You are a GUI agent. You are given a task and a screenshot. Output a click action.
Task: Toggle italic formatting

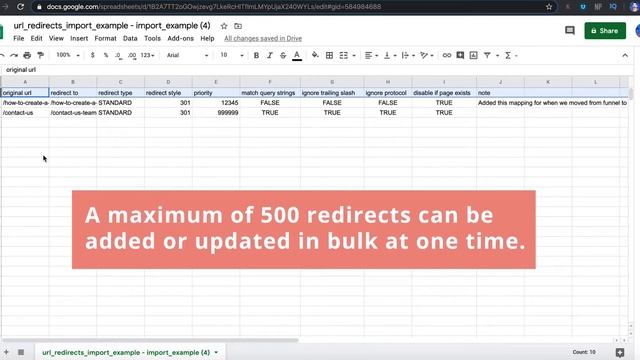[269, 55]
